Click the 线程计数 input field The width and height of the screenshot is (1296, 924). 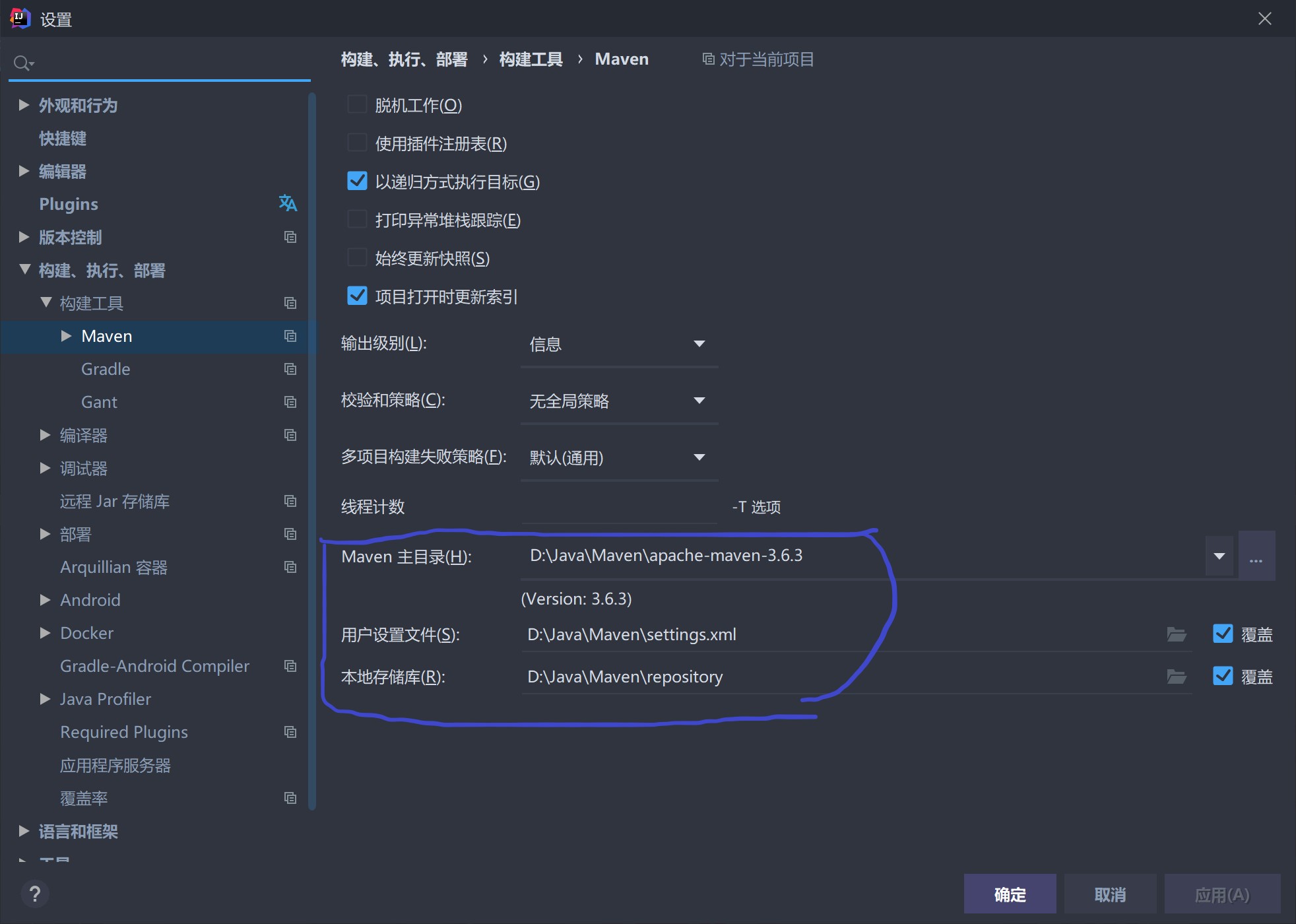(619, 506)
